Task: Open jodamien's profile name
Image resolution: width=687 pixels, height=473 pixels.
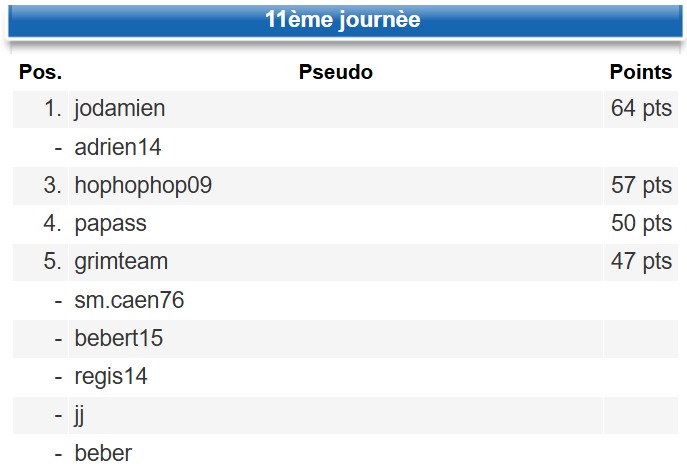Action: click(x=120, y=109)
